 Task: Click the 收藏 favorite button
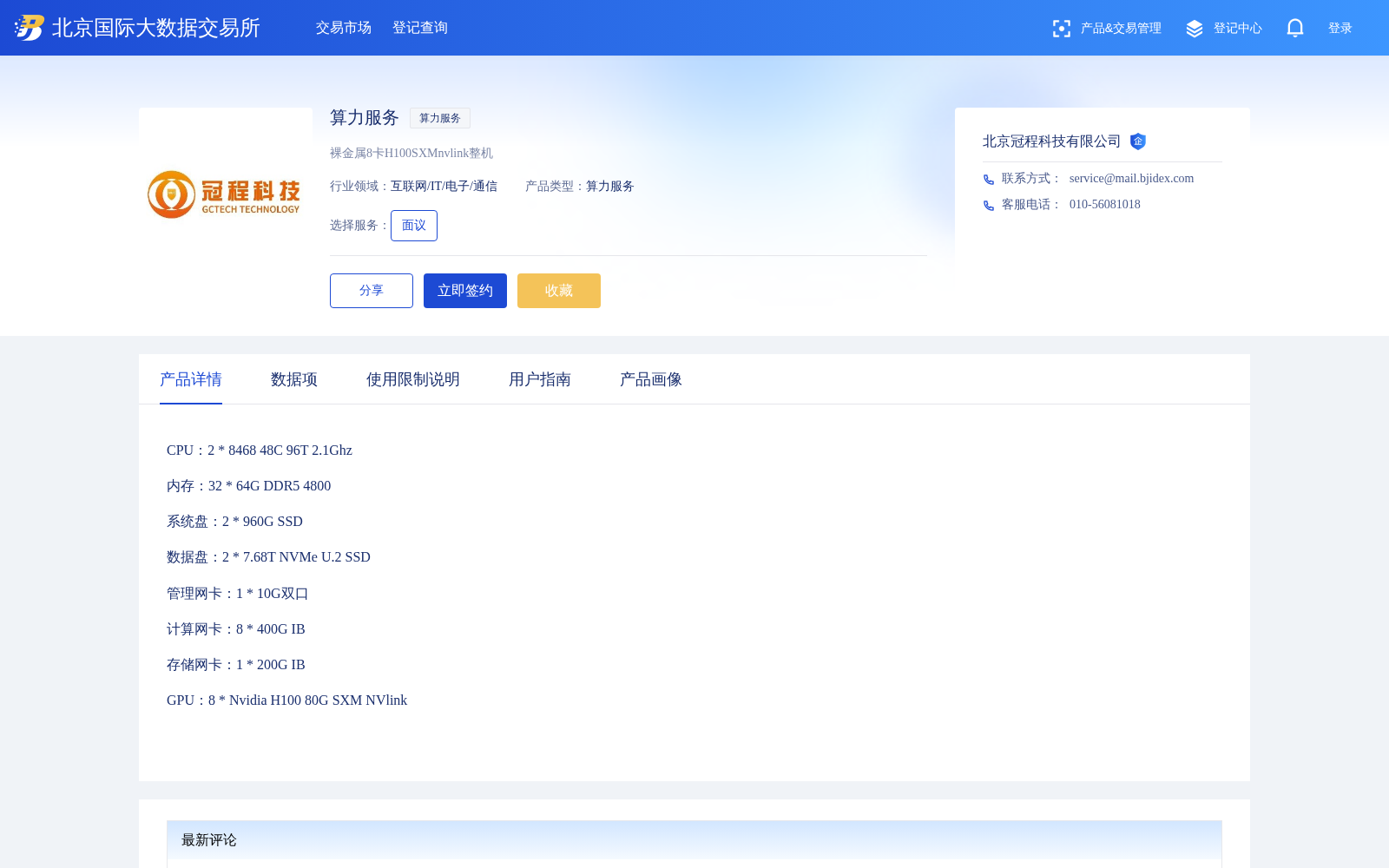point(559,291)
